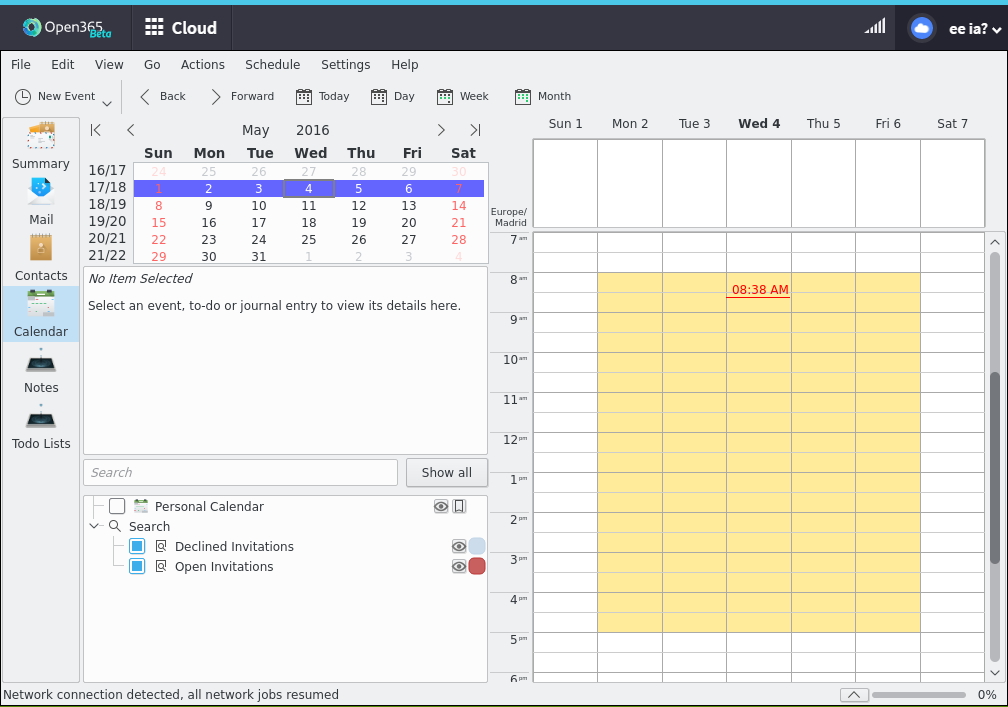
Task: Uncheck Declined Invitations checkbox
Action: coord(137,546)
